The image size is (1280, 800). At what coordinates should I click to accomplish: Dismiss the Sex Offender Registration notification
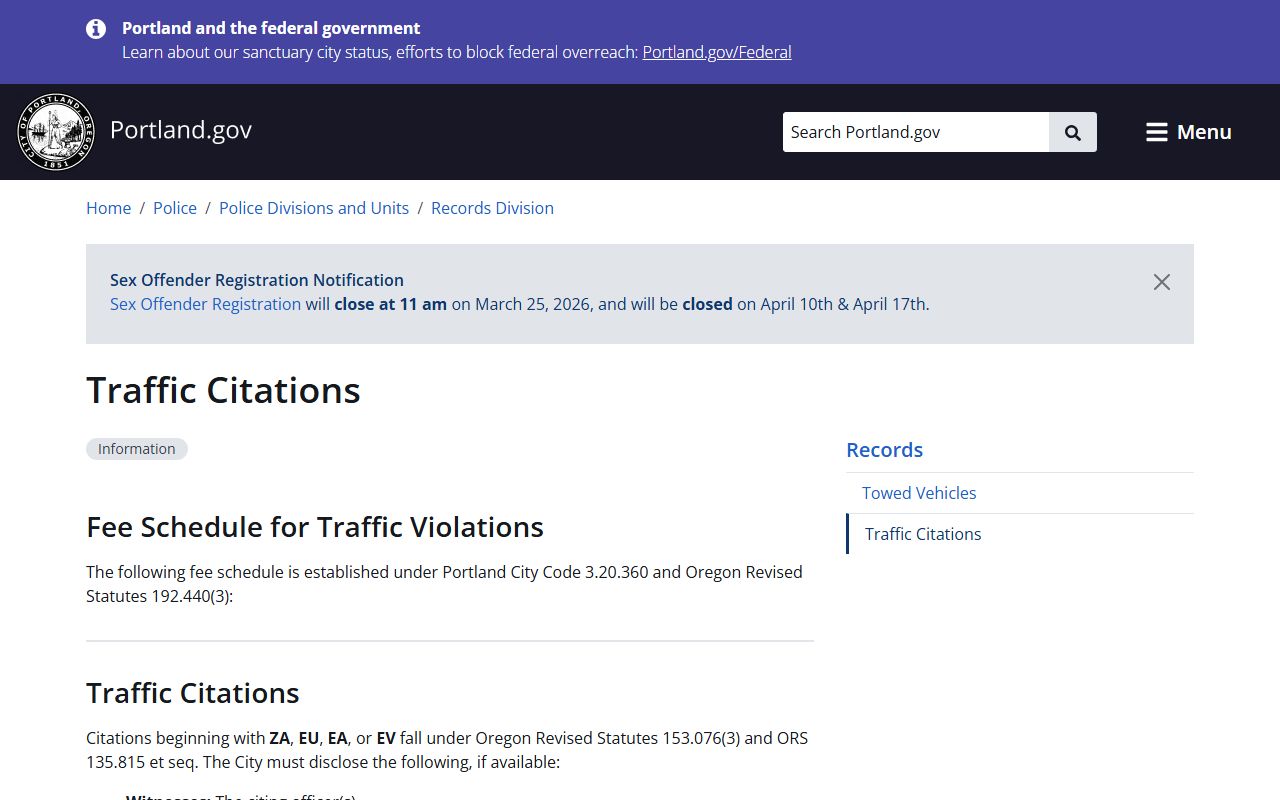point(1161,282)
